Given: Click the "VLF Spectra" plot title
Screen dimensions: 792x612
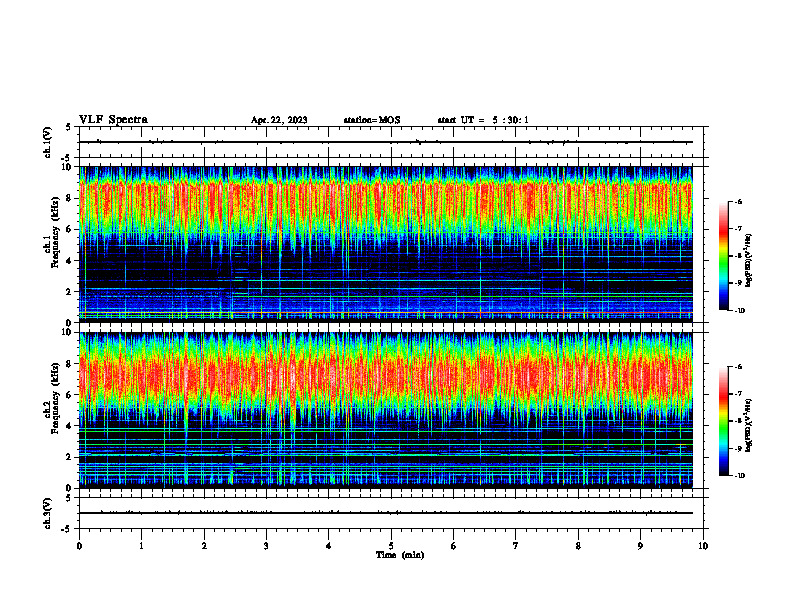Looking at the screenshot, I should [113, 120].
